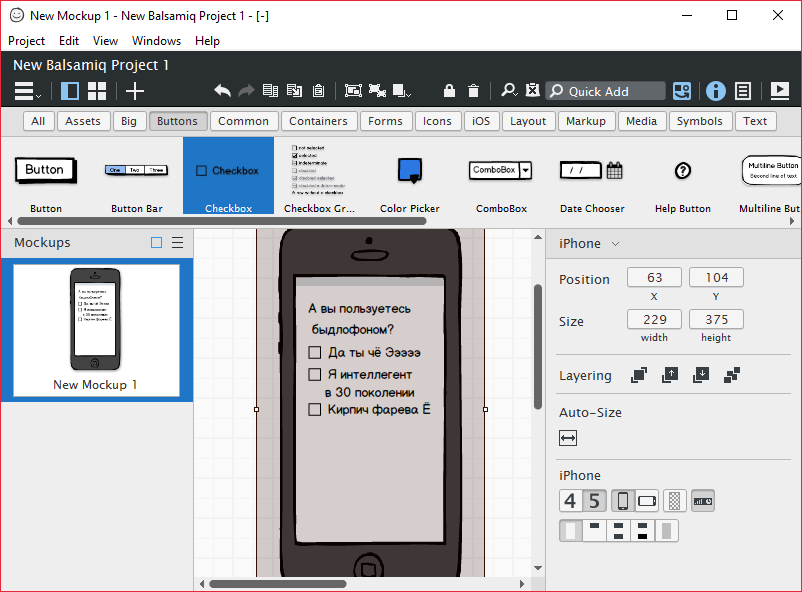
Task: Select the iOS library category
Action: (479, 121)
